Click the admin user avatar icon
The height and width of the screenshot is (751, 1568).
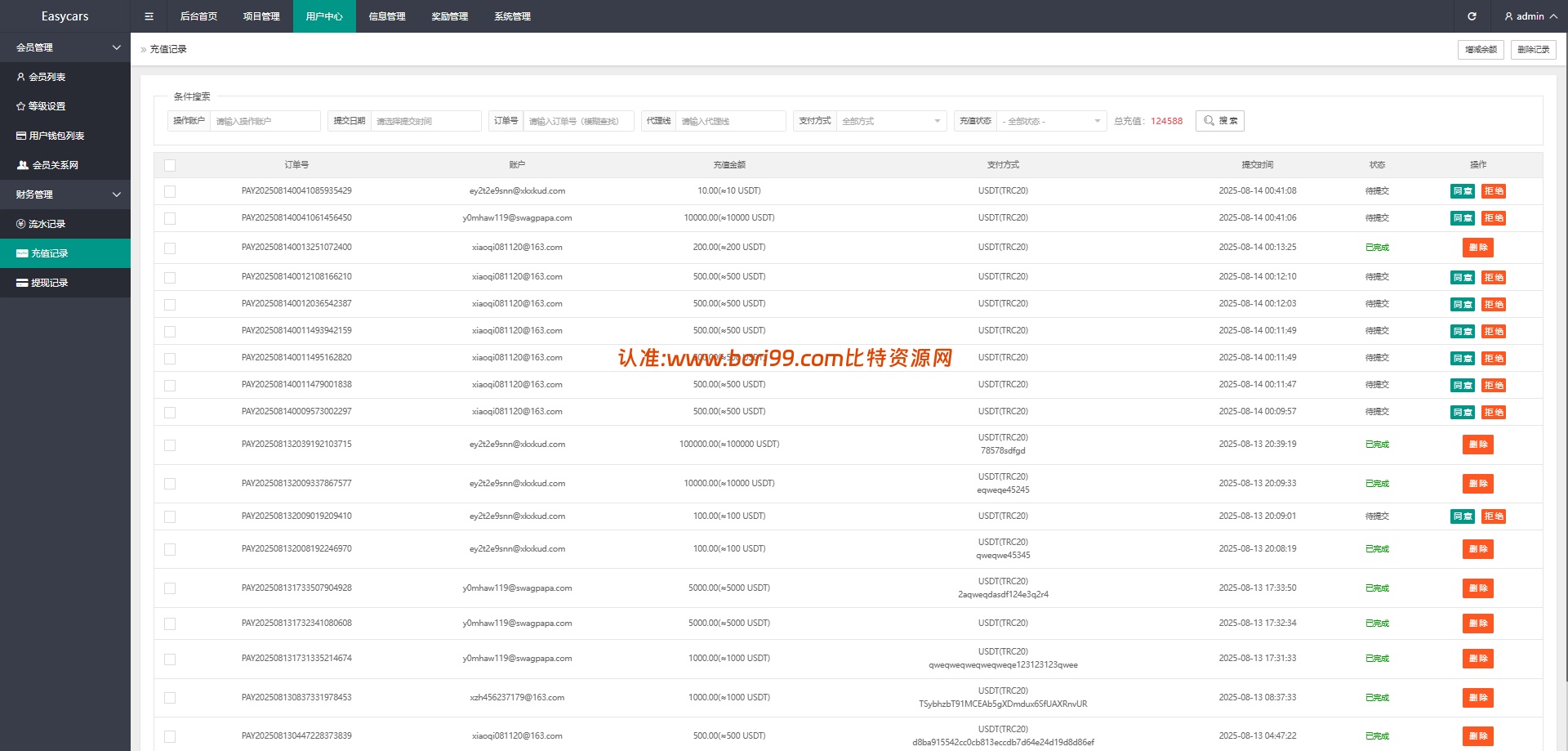(x=1508, y=16)
